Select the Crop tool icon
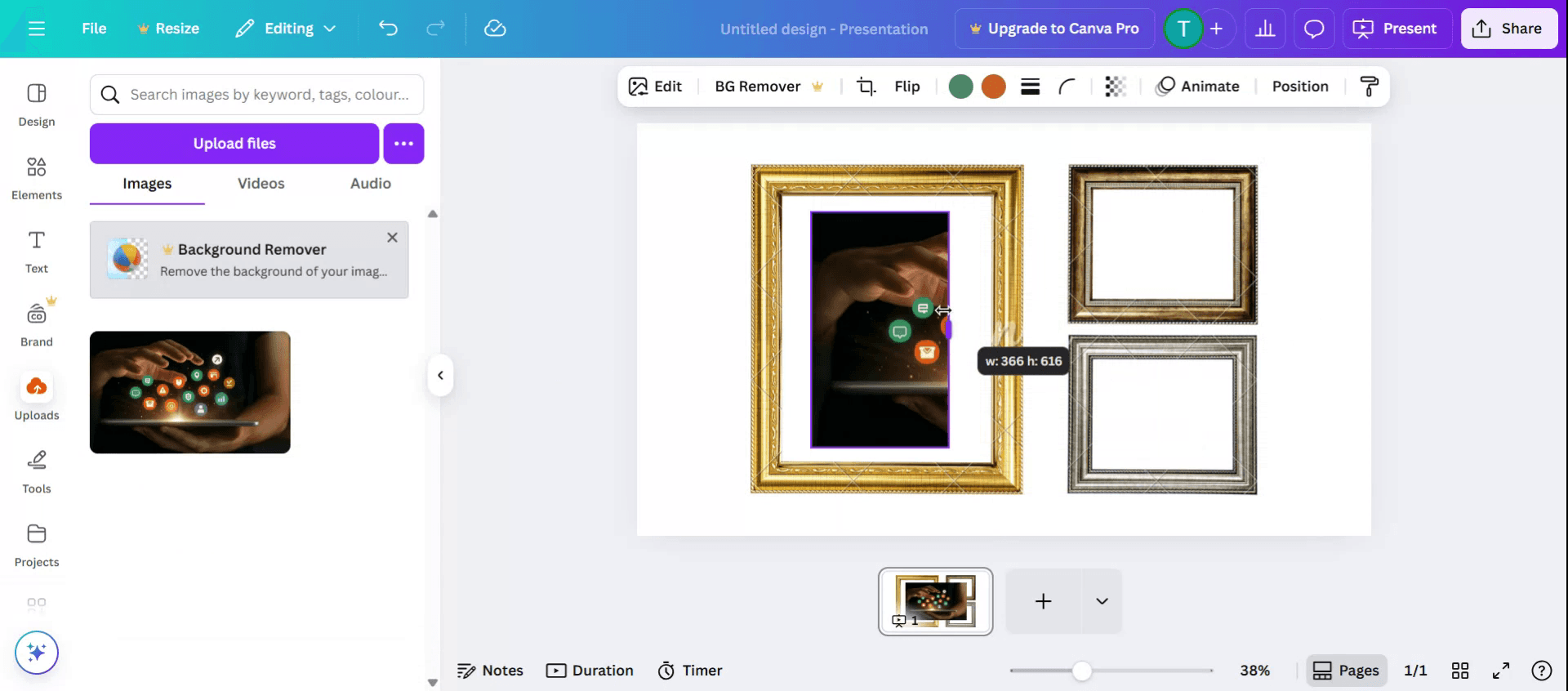This screenshot has height=691, width=1568. (866, 87)
